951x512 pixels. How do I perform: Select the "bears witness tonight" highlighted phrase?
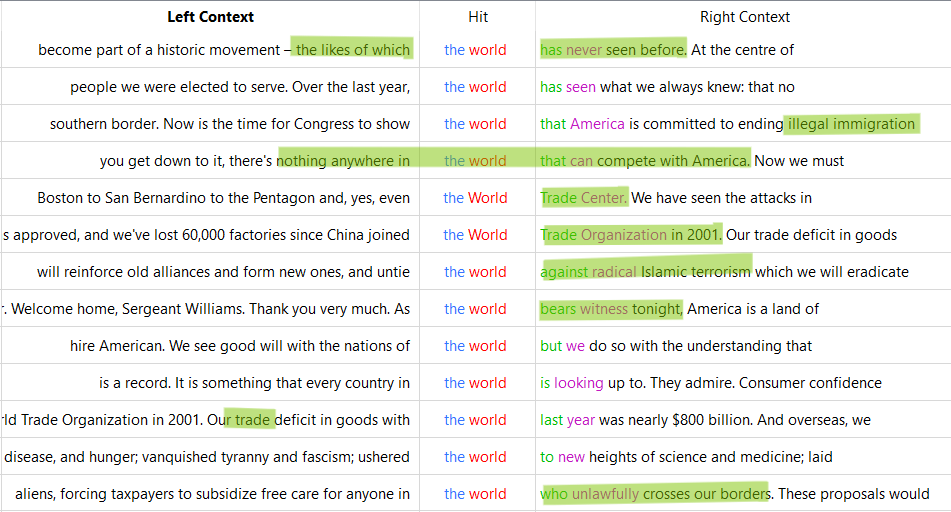coord(611,309)
